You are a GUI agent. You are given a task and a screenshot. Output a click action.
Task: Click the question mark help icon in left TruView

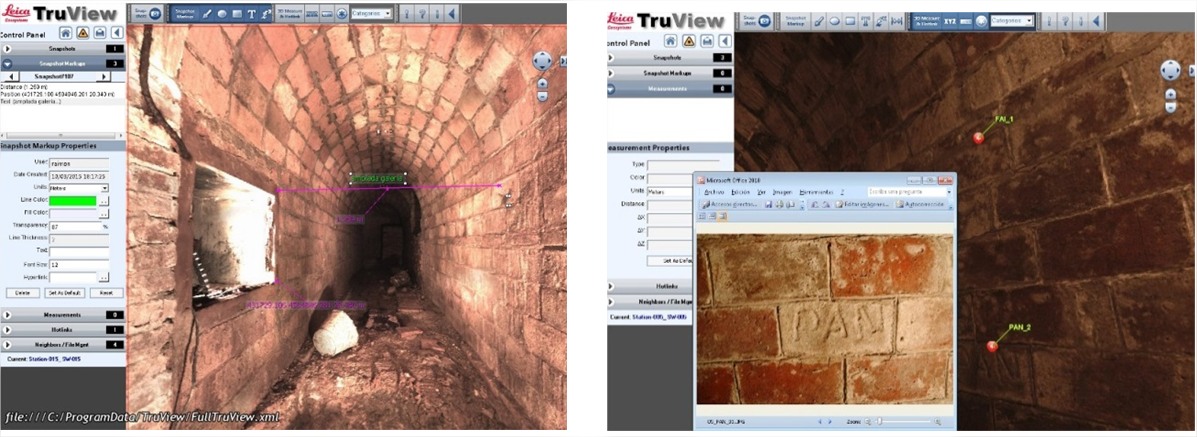click(x=421, y=14)
